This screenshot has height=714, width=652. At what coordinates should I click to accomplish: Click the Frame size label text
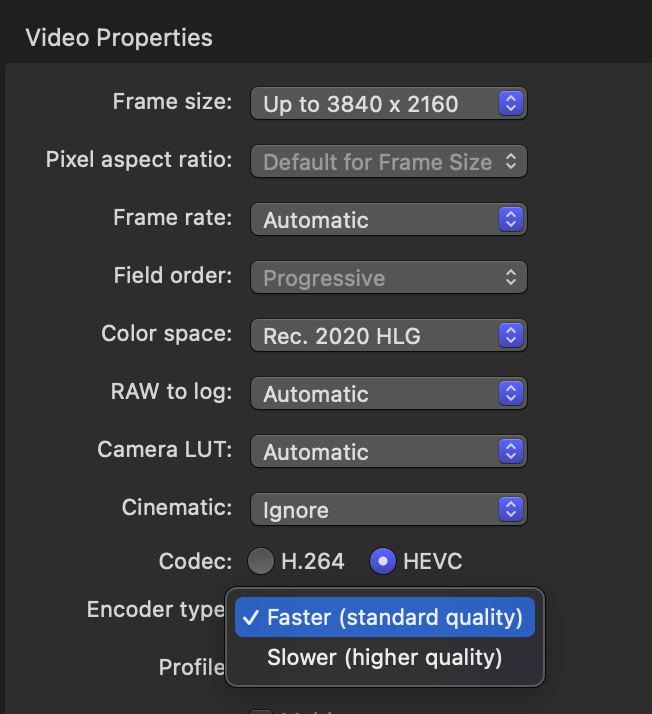pyautogui.click(x=172, y=101)
